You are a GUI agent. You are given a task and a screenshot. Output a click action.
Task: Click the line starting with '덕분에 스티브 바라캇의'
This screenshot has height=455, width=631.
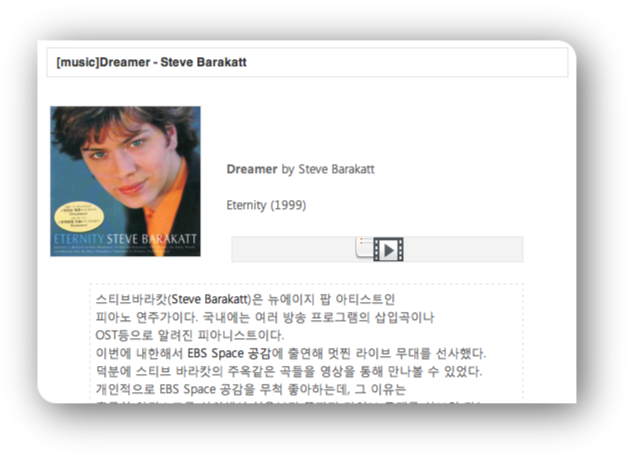pyautogui.click(x=289, y=371)
